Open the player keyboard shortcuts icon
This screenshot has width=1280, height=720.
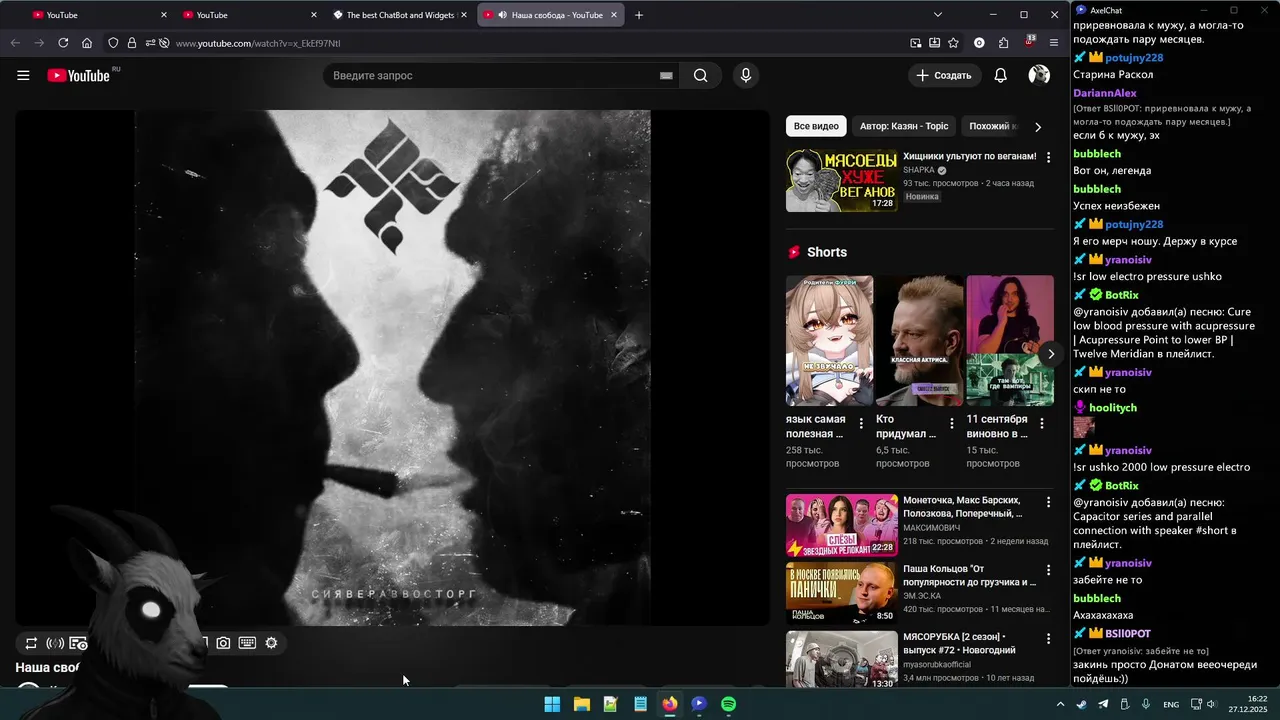247,643
